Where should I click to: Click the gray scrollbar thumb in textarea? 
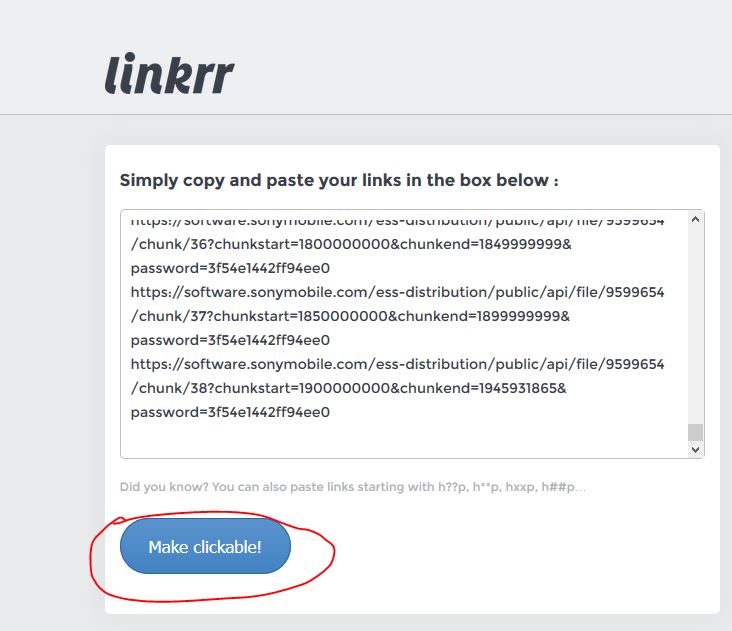point(695,432)
